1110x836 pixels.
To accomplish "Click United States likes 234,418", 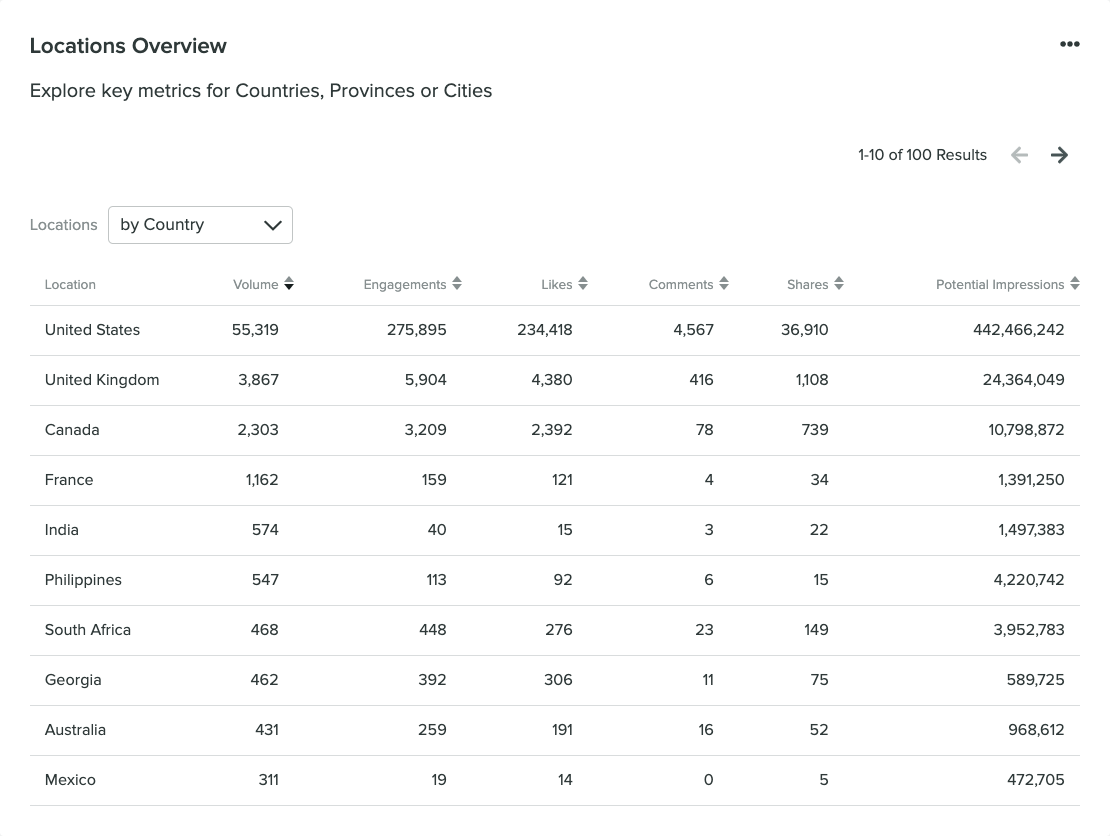I will point(544,330).
